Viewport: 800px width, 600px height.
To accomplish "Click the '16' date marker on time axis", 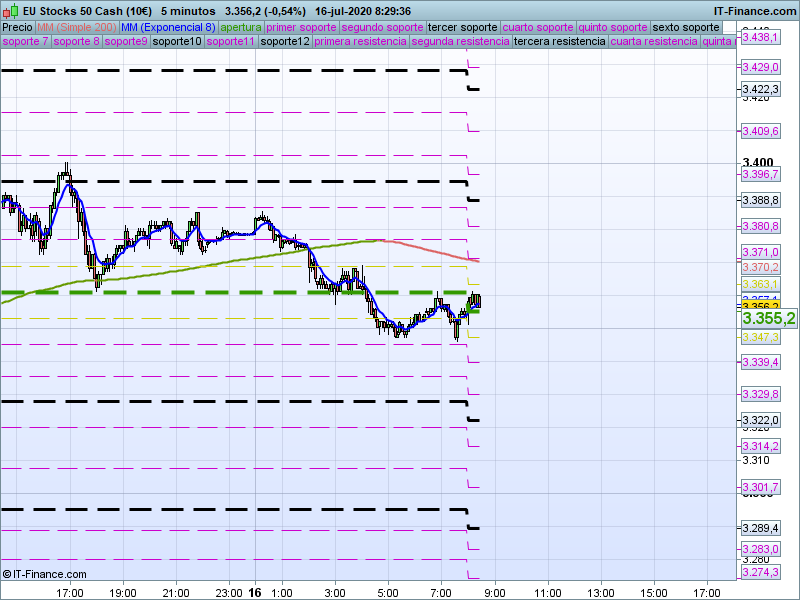I will pos(255,592).
